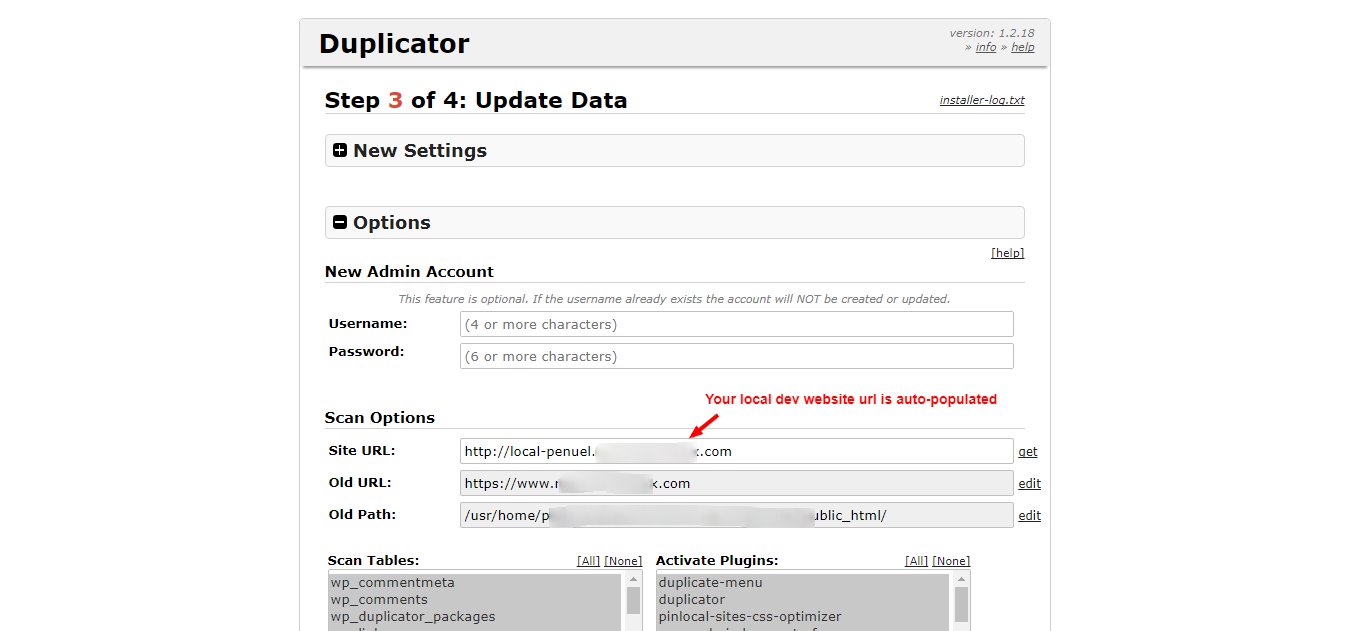Select wp_comments in Scan Tables

[475, 600]
